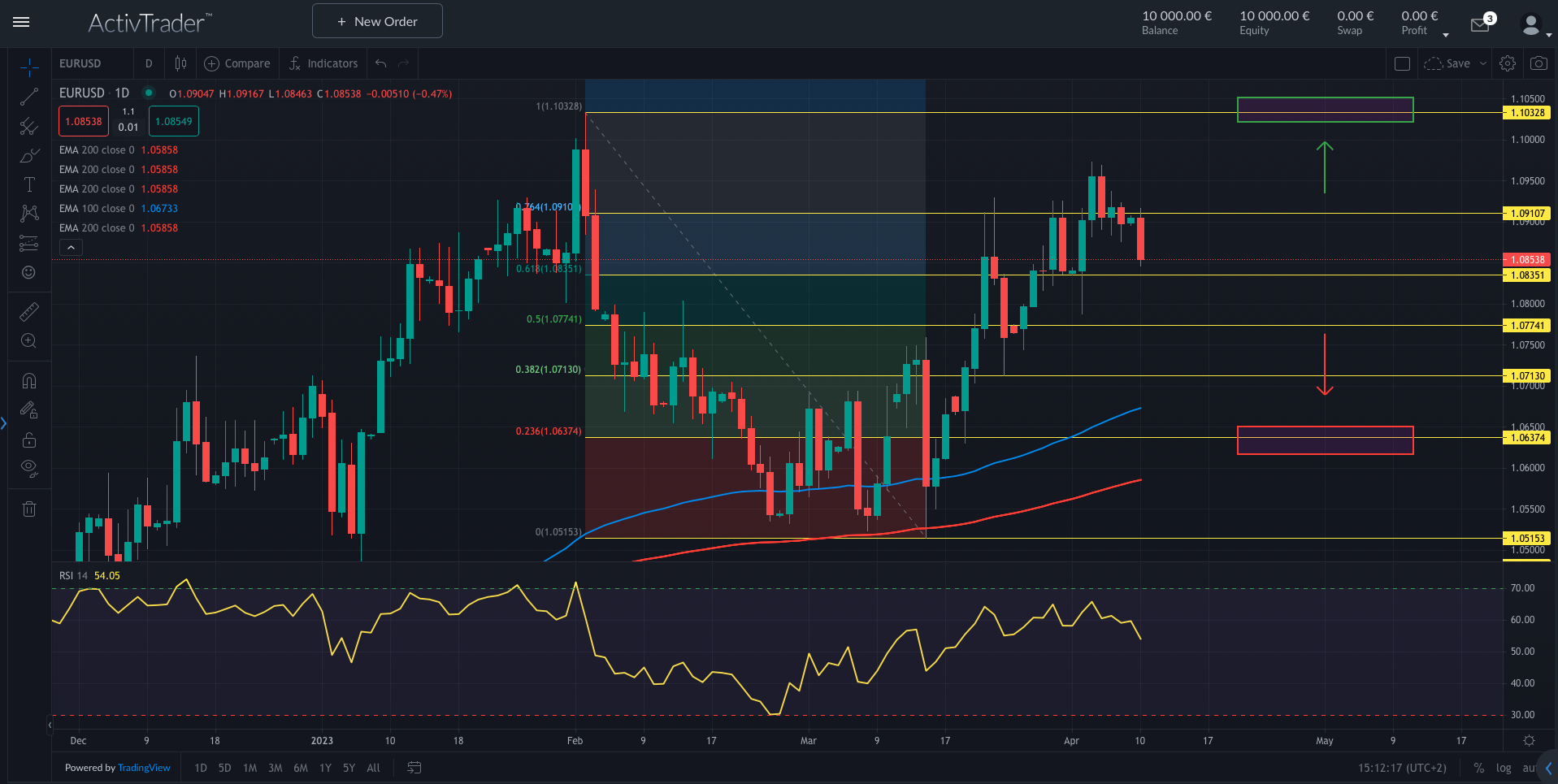Select the magnet snap tool
This screenshot has height=784, width=1558.
[29, 379]
